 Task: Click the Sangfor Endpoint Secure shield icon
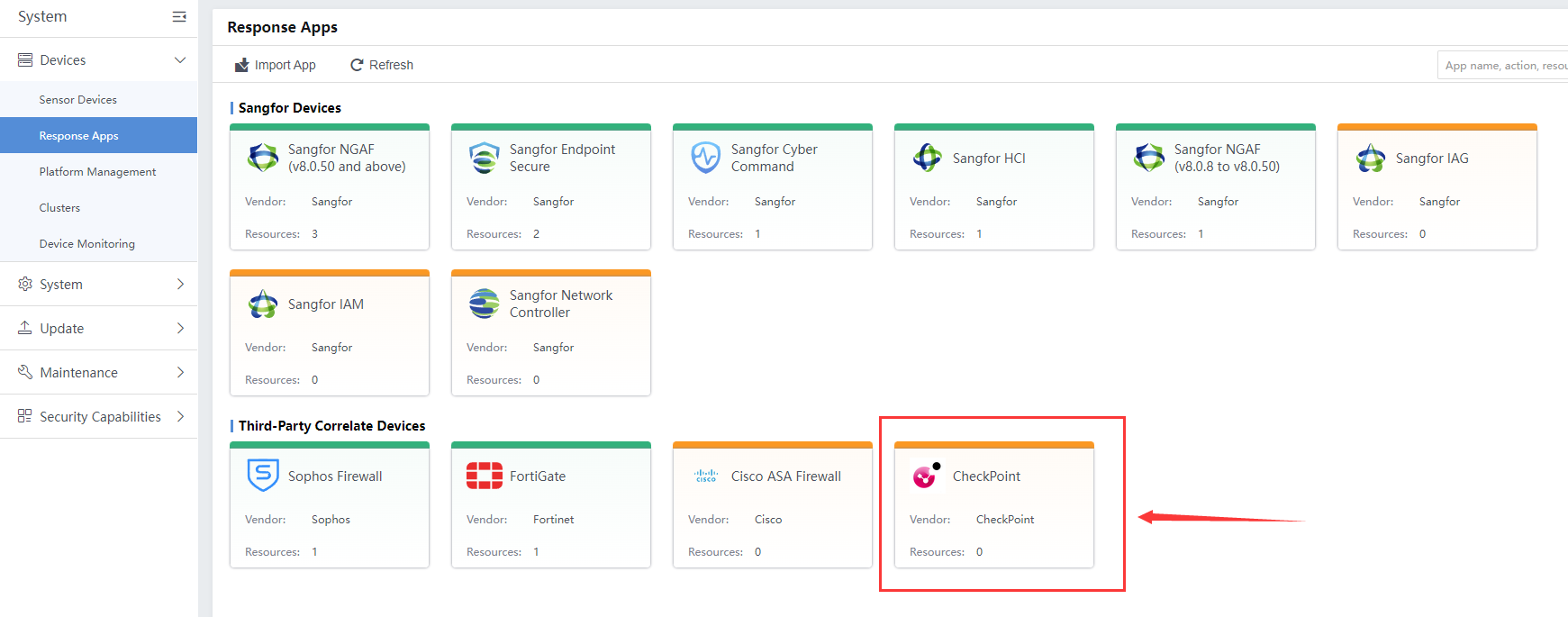click(484, 158)
